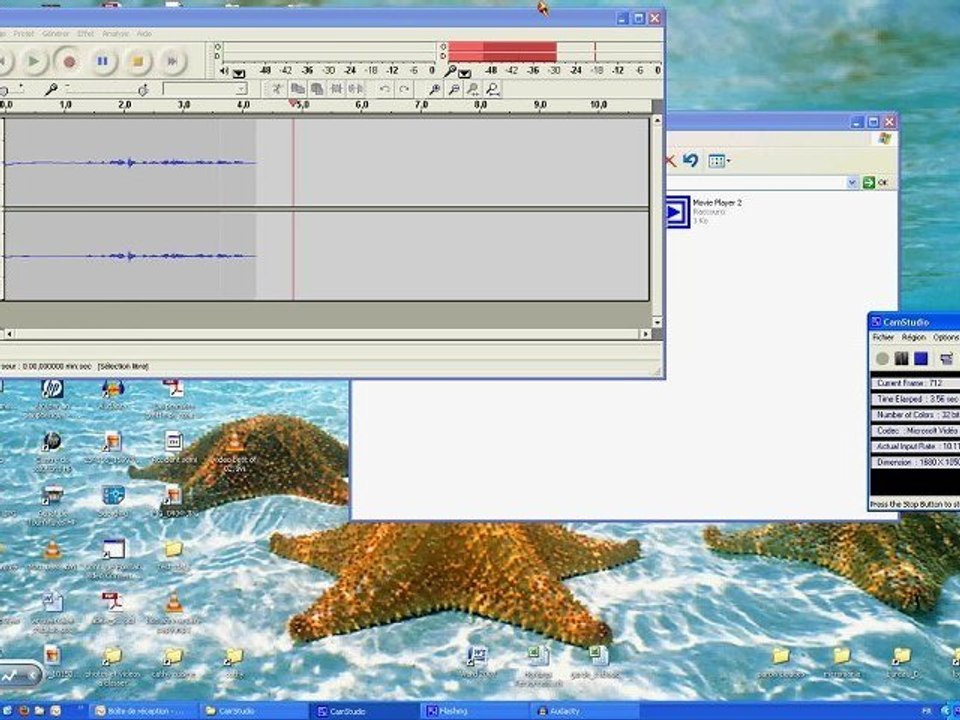This screenshot has height=720, width=960.
Task: Open the input meter dropdown arrow
Action: tap(465, 73)
